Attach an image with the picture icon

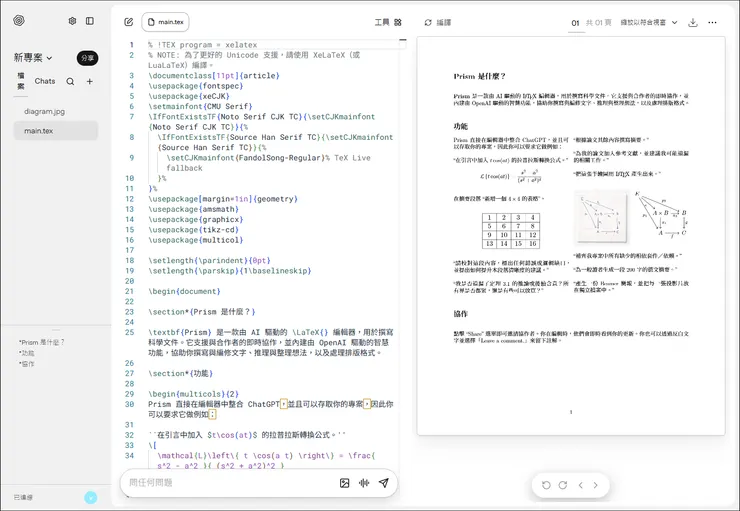point(345,483)
